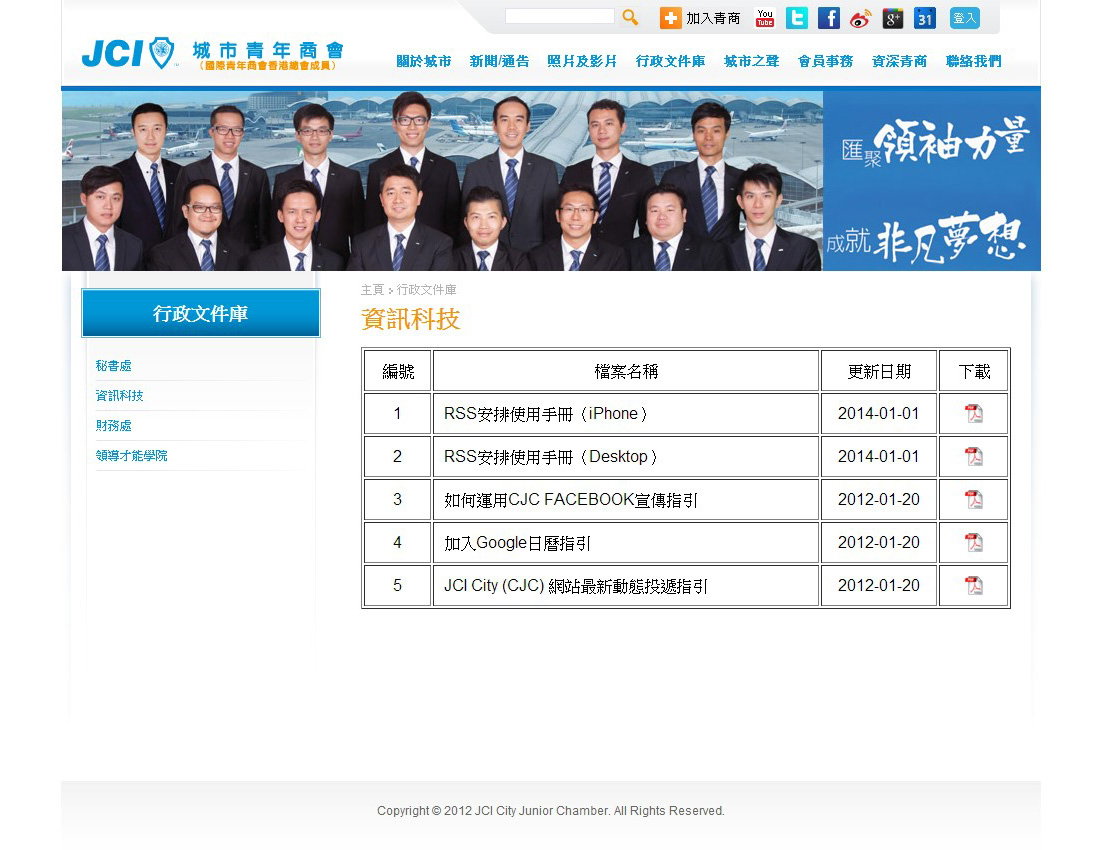The width and height of the screenshot is (1100, 850).
Task: Download the 加入Google日曆指引 PDF
Action: coord(974,543)
